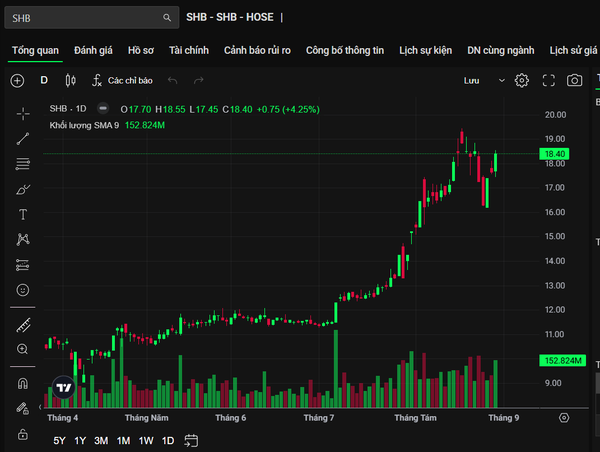The width and height of the screenshot is (600, 452).
Task: Activate the zoom in tool
Action: pyautogui.click(x=23, y=349)
